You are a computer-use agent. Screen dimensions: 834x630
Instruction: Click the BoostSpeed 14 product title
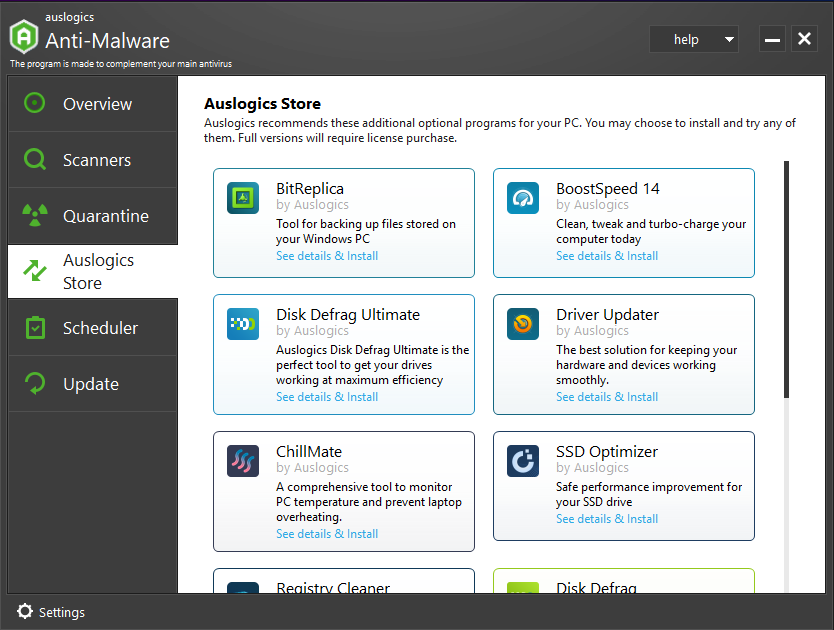[x=607, y=188]
